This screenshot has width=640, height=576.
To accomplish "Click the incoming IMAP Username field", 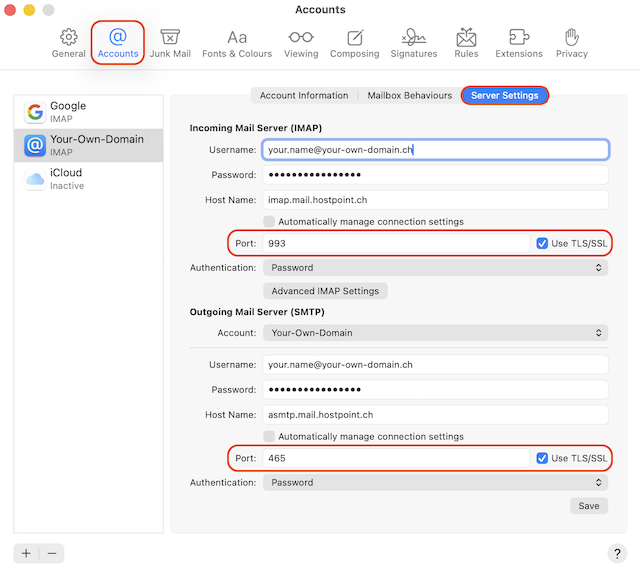I will click(436, 149).
